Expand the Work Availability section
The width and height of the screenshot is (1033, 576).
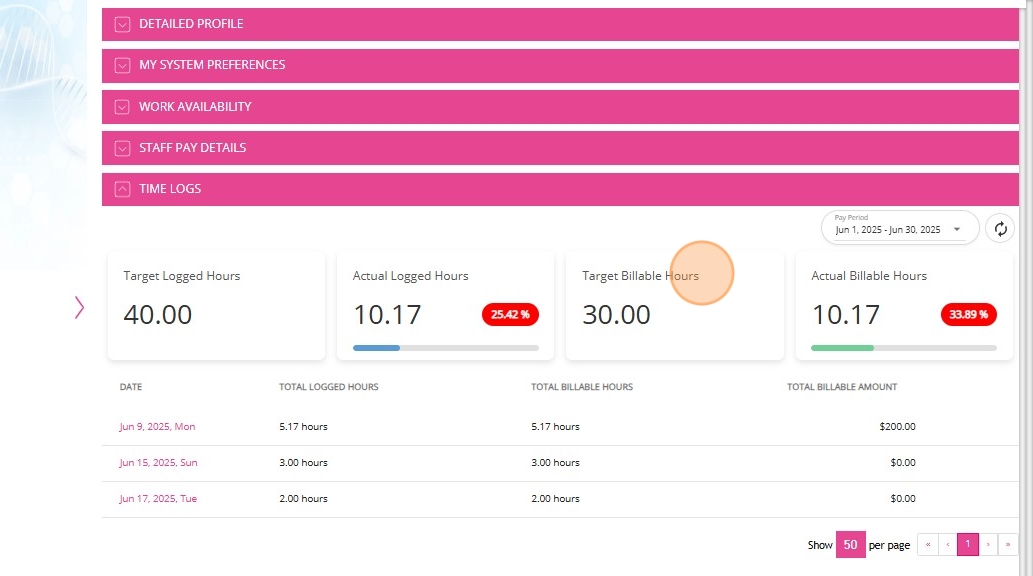[560, 107]
